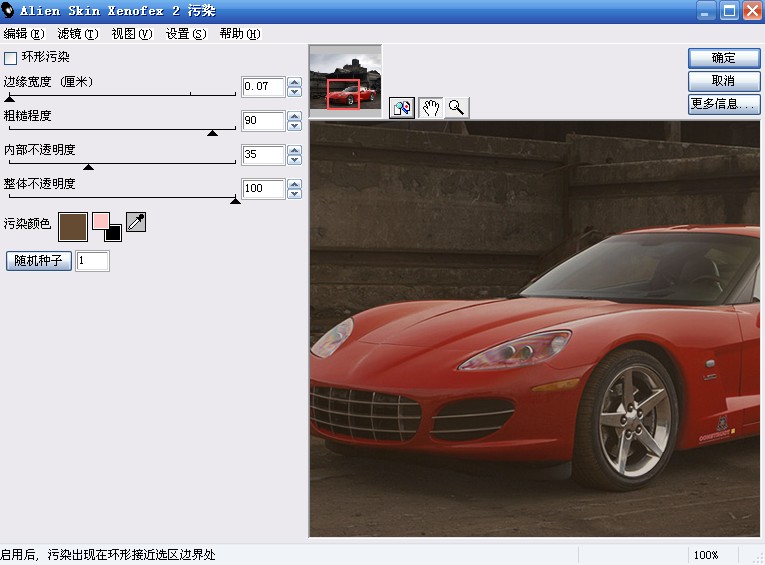Image resolution: width=765 pixels, height=565 pixels.
Task: Click the random seed input field
Action: pyautogui.click(x=92, y=261)
